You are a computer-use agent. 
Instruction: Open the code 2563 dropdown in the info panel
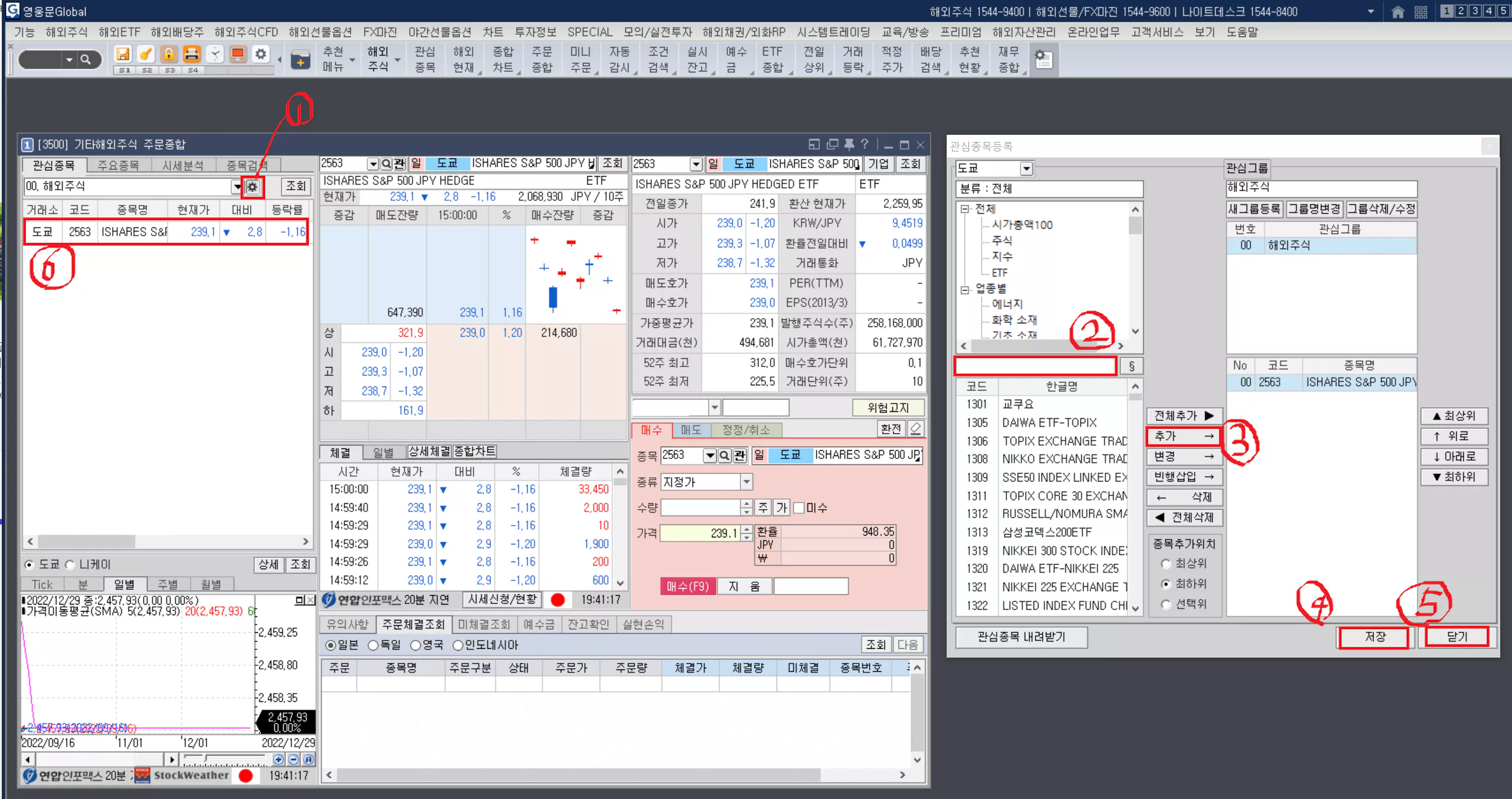[696, 164]
